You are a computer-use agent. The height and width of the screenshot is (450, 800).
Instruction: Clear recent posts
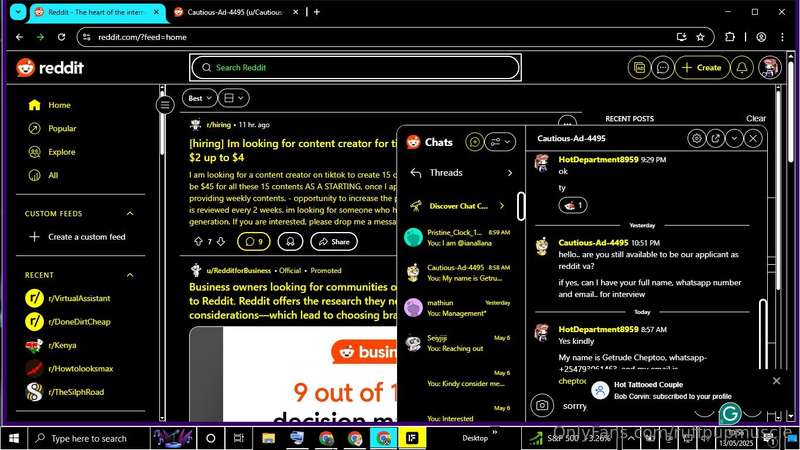pos(756,118)
